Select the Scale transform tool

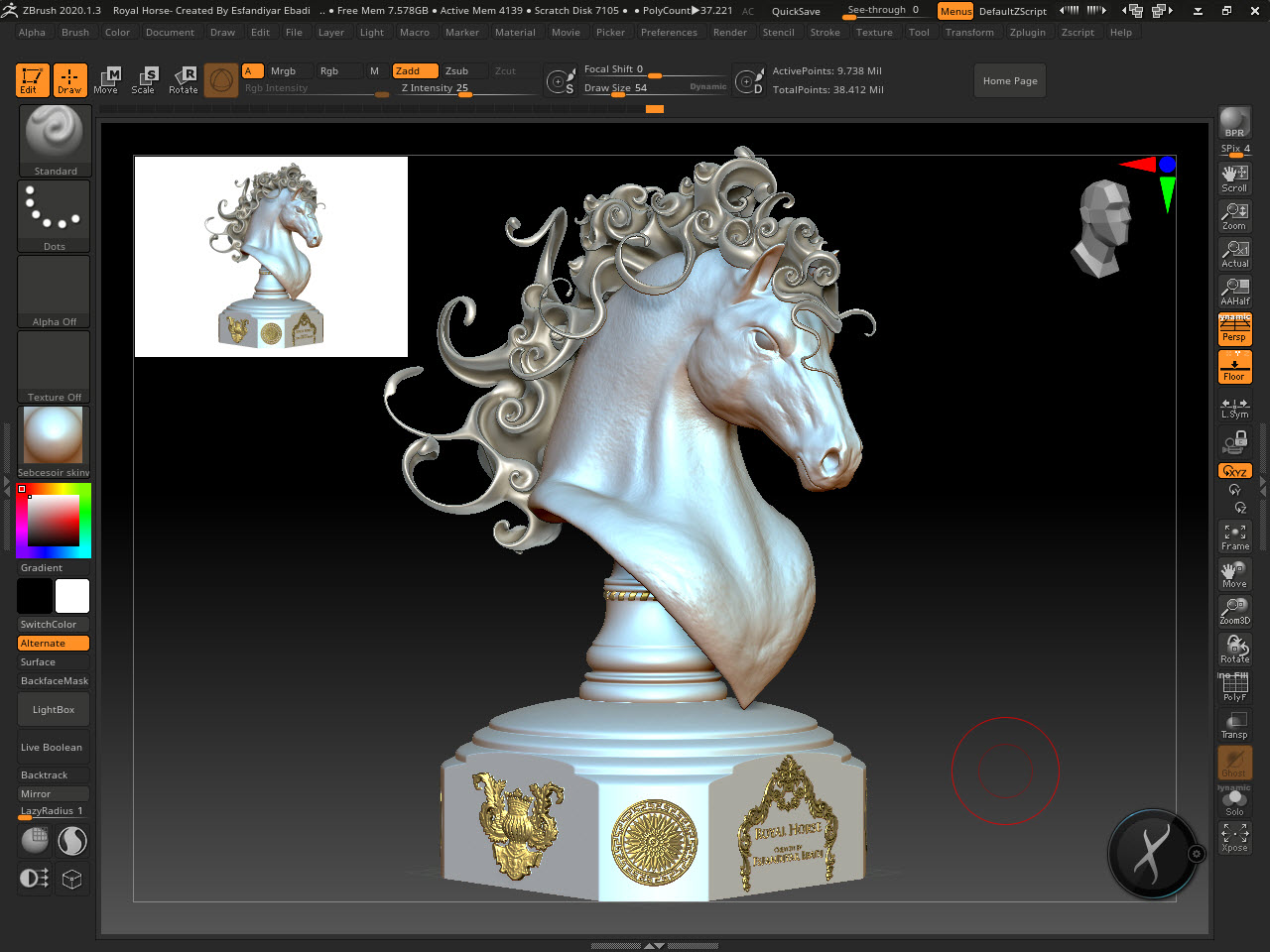pos(144,80)
